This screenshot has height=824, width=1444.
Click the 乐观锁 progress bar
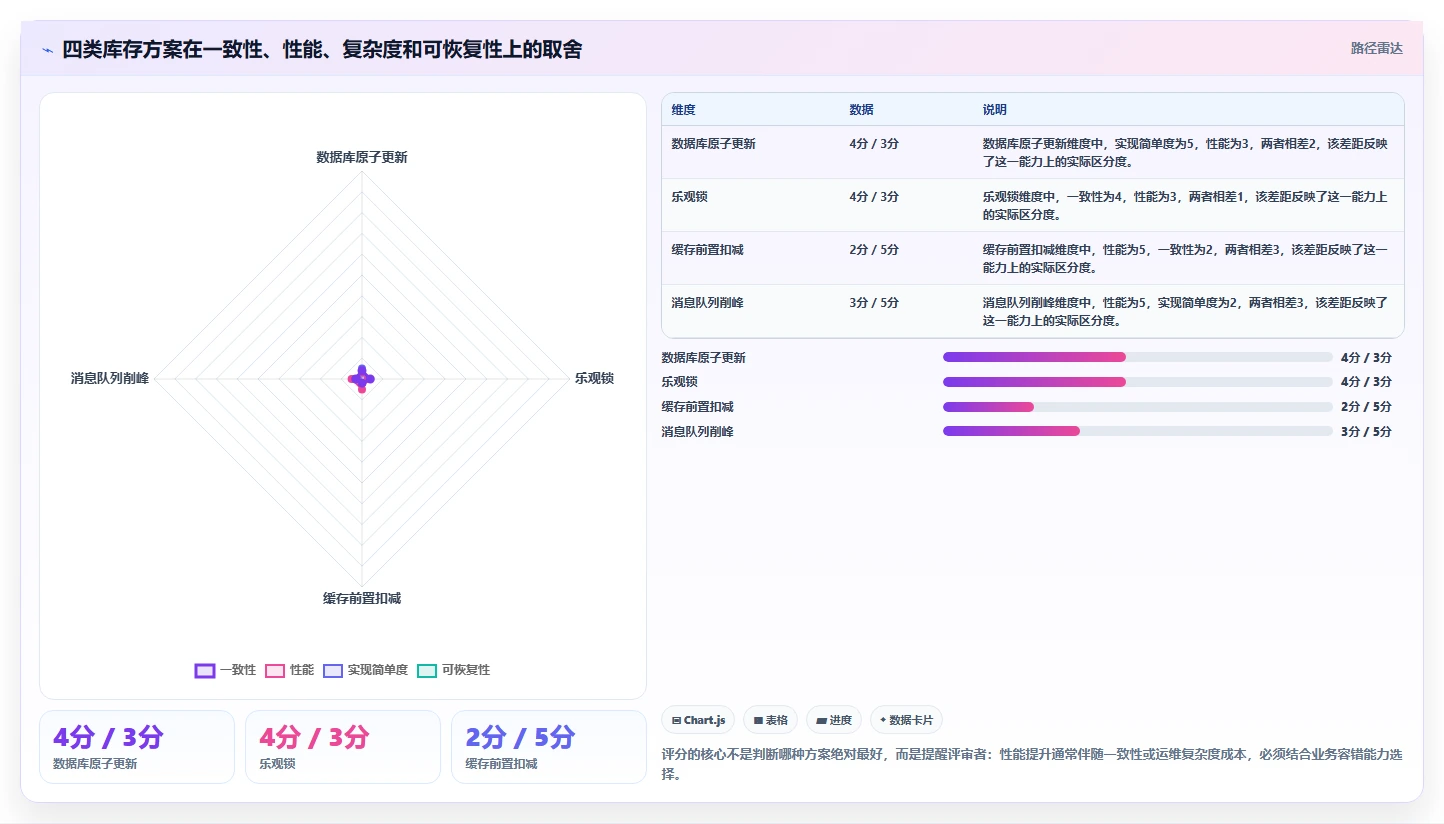point(1138,381)
